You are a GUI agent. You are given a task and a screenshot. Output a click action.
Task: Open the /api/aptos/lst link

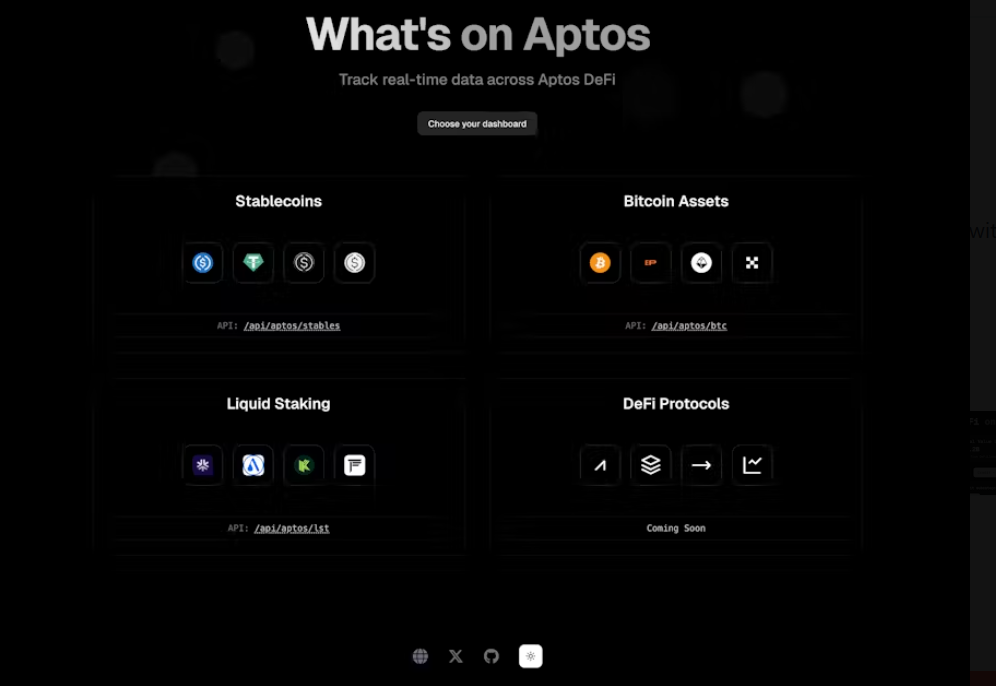[x=292, y=528]
